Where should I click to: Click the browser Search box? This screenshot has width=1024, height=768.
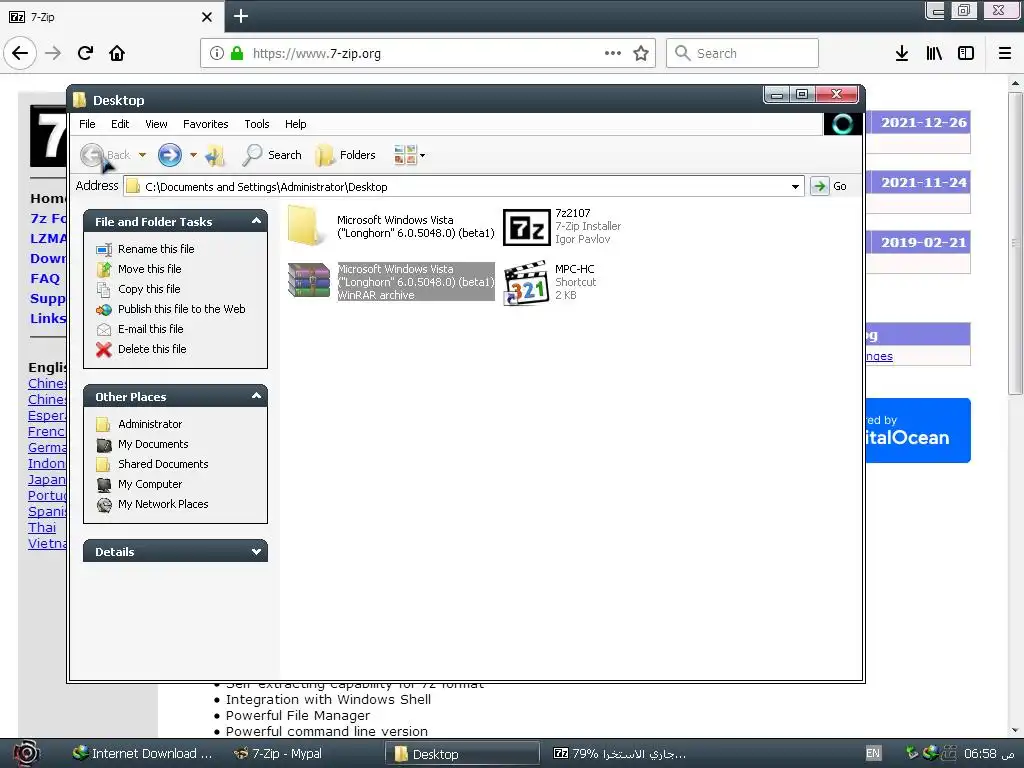[742, 53]
